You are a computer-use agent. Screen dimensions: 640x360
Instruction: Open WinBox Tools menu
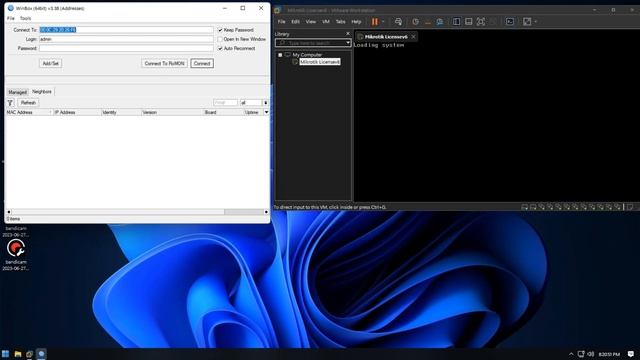click(25, 18)
